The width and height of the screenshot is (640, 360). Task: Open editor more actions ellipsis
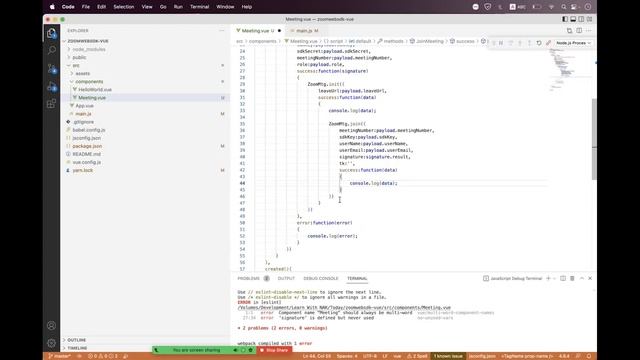coord(589,31)
